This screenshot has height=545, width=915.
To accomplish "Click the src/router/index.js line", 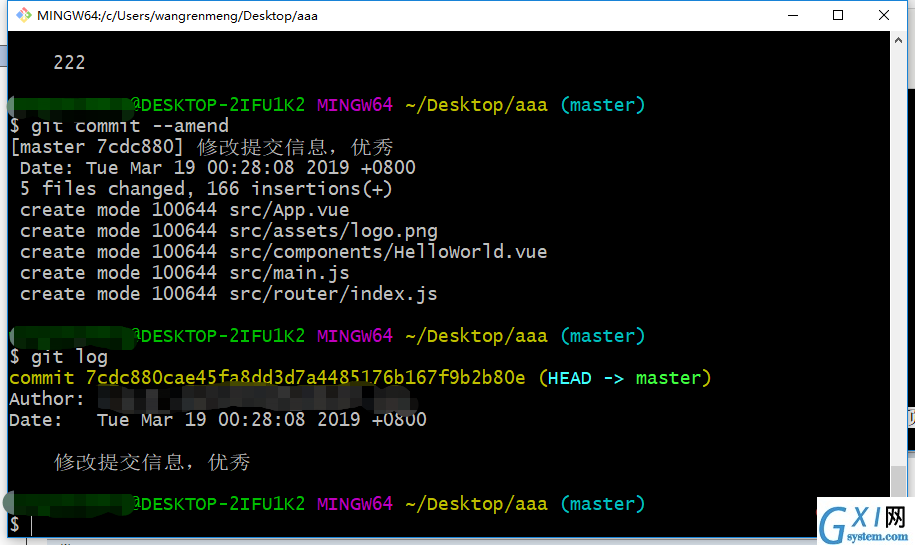I will (229, 294).
